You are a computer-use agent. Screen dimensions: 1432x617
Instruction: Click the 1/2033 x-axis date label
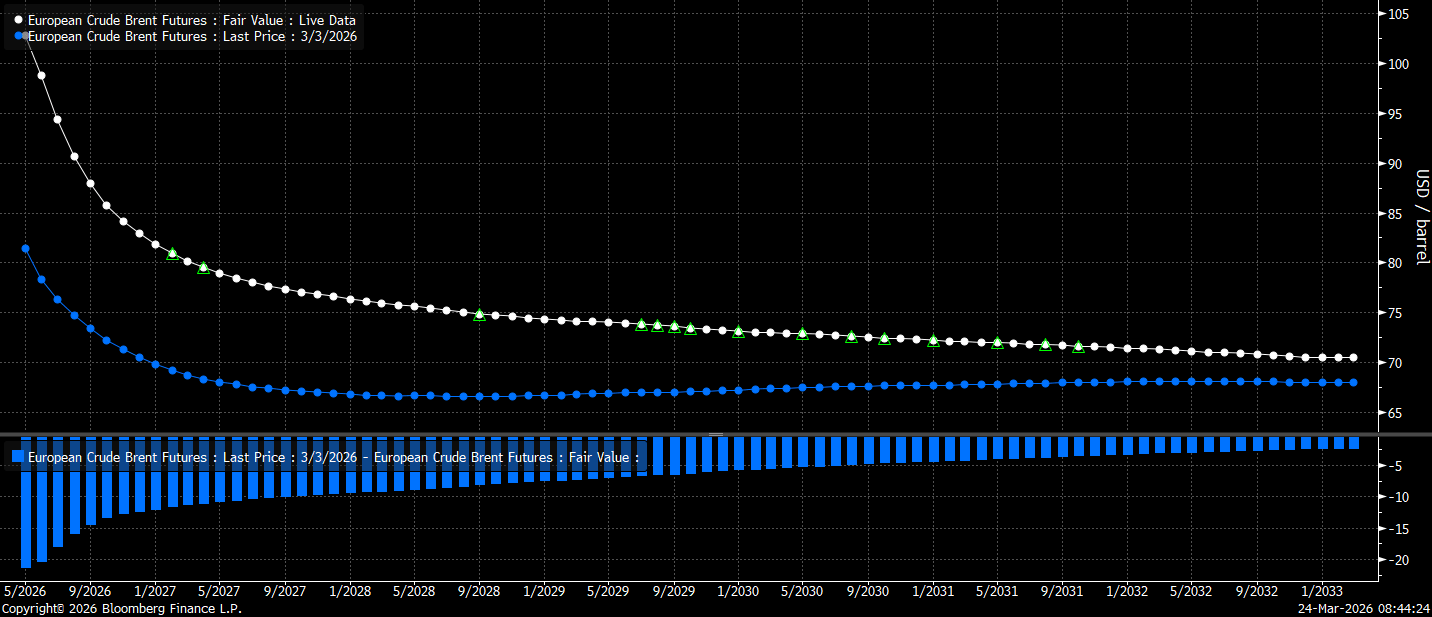[1322, 591]
